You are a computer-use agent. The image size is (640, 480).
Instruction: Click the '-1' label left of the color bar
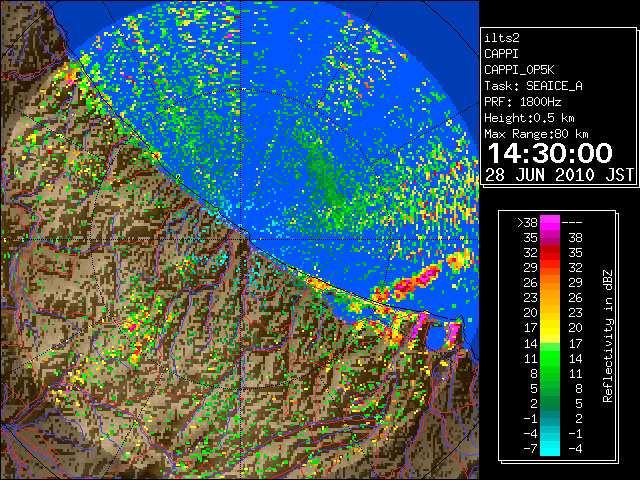pyautogui.click(x=530, y=418)
